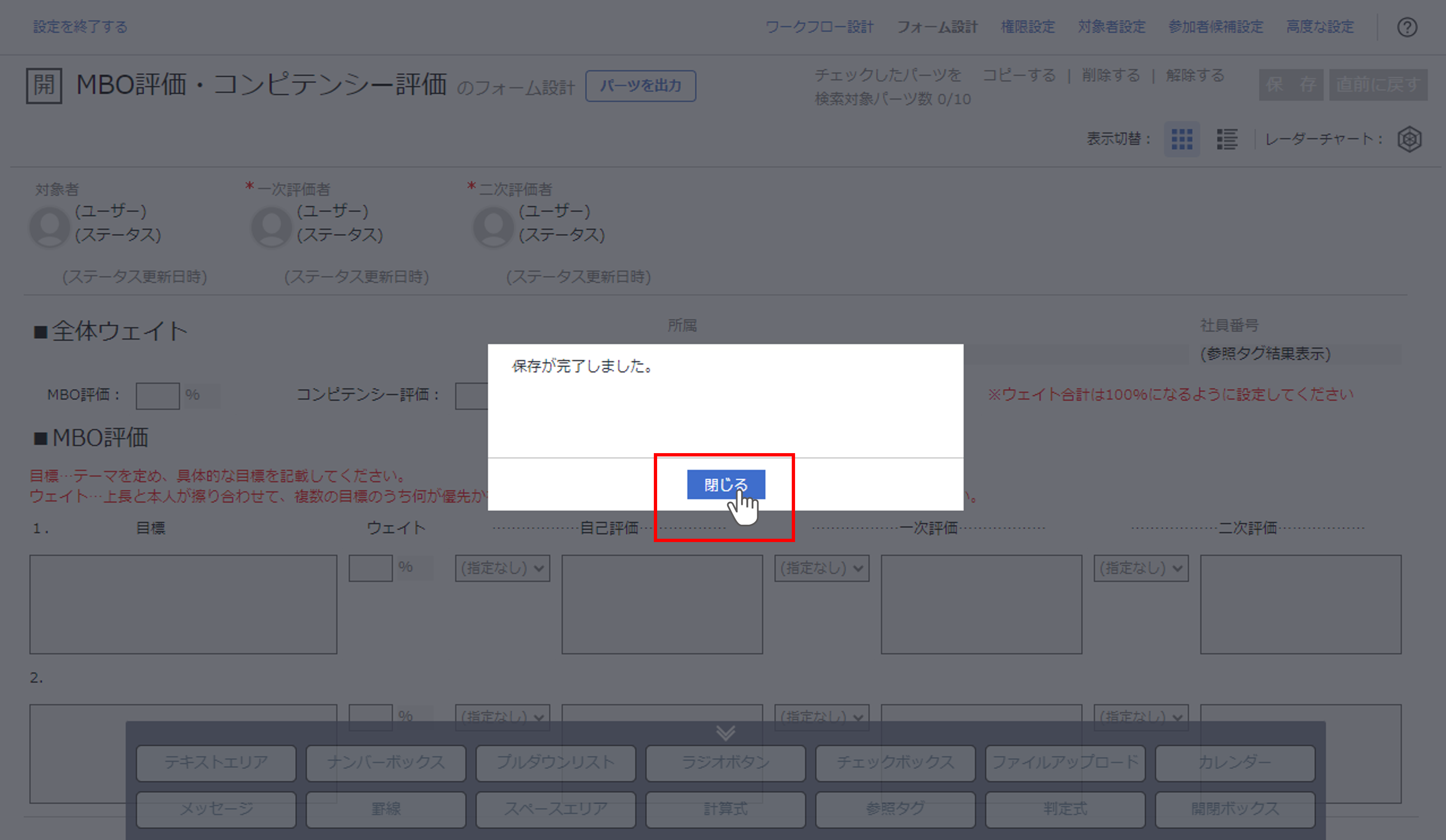Add a ラジオボタン part

tap(726, 763)
